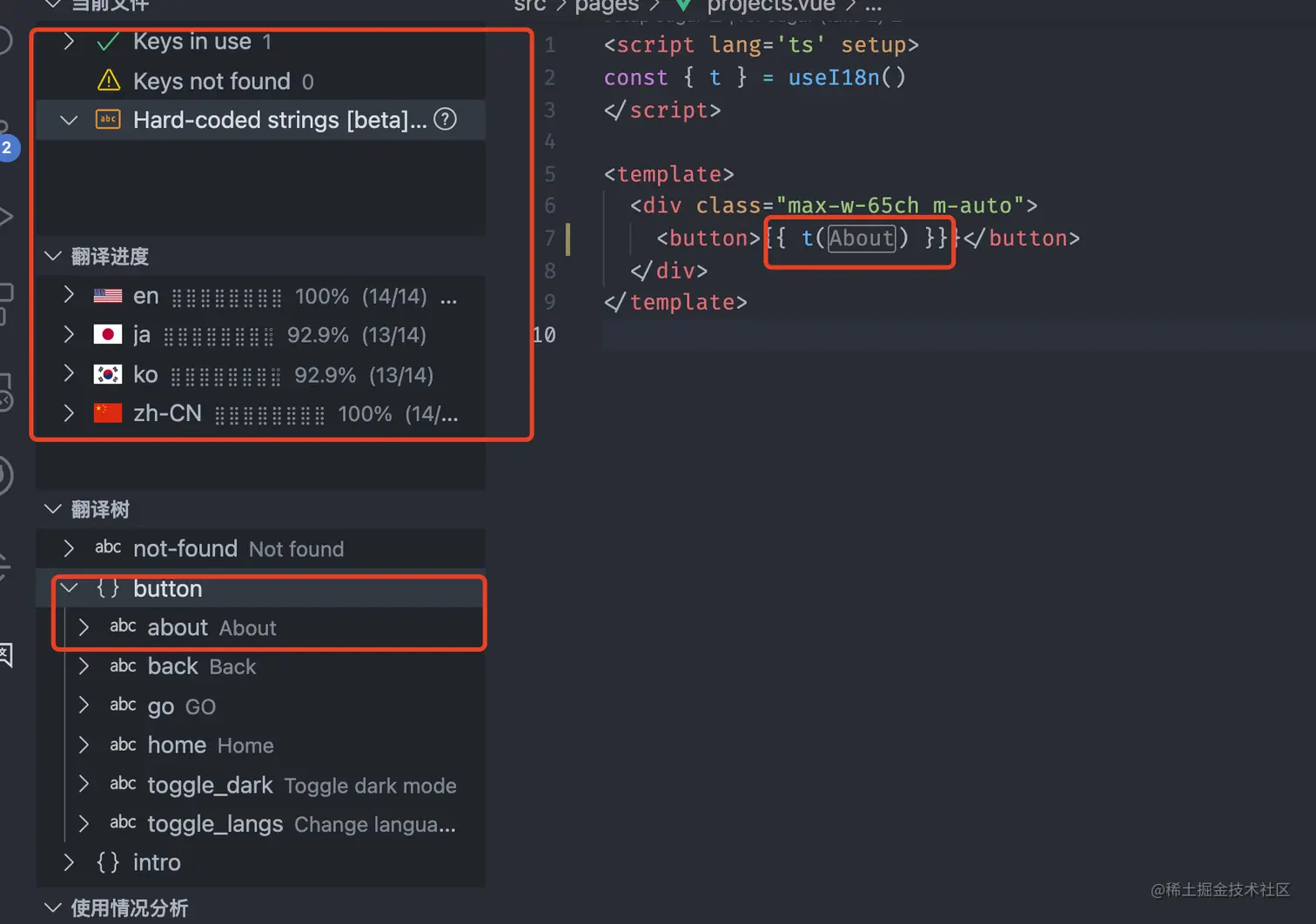The width and height of the screenshot is (1316, 924).
Task: Expand the zh-CN language progress row
Action: click(x=69, y=413)
